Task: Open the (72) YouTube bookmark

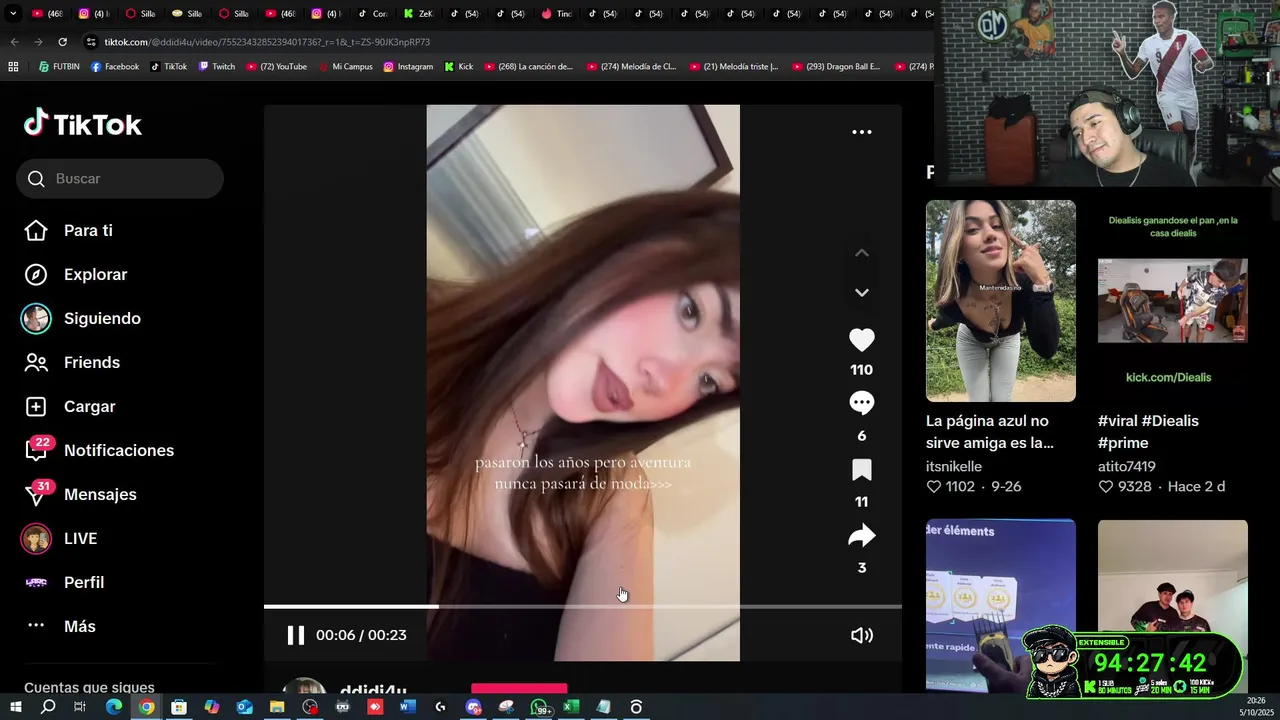Action: [276, 67]
